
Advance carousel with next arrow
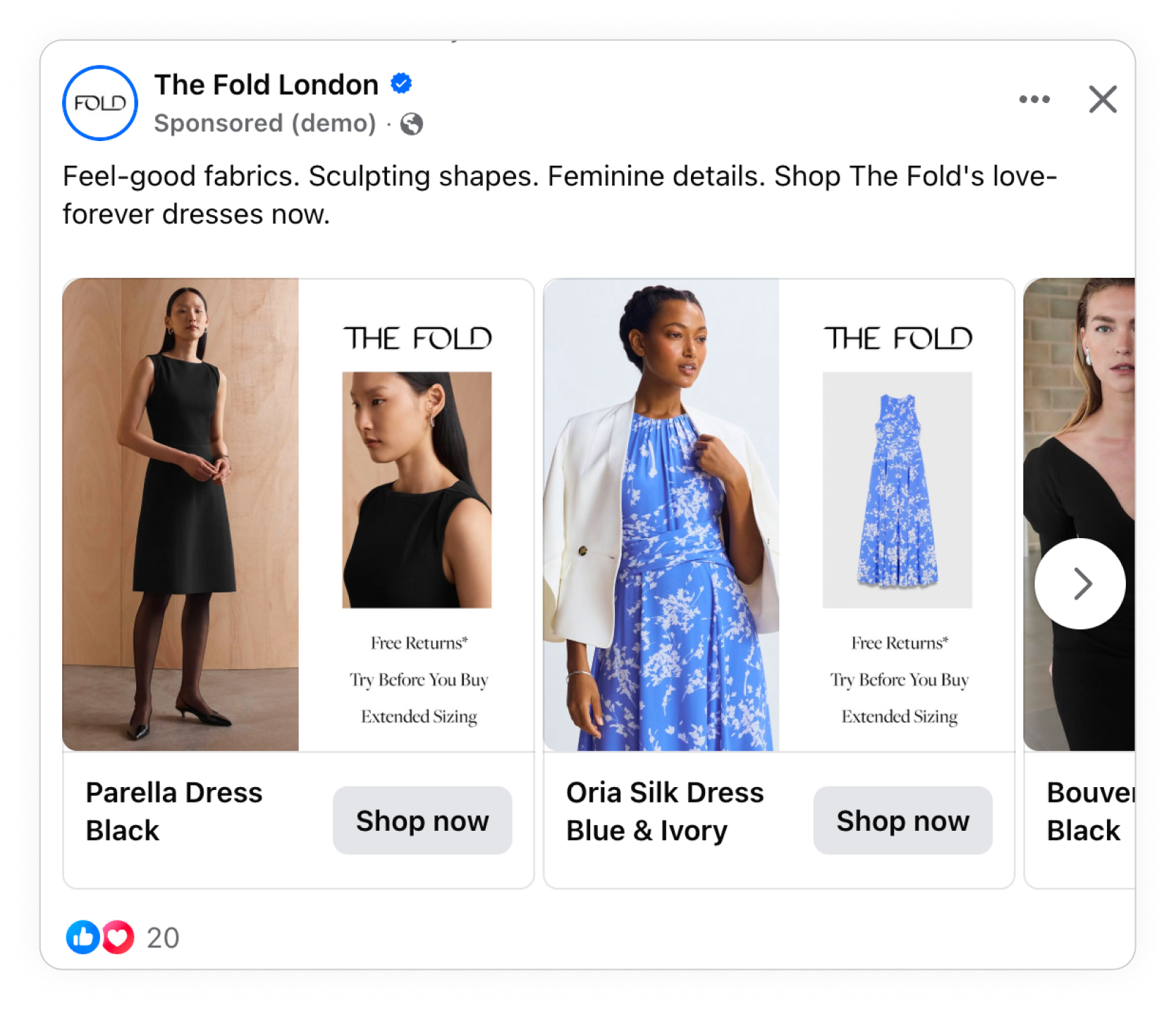pos(1079,583)
